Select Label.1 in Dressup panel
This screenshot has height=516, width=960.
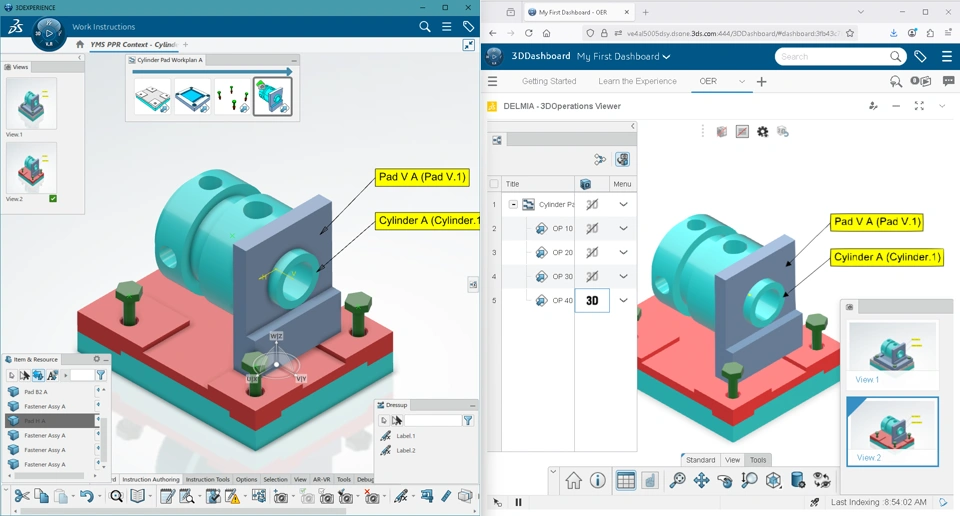405,436
